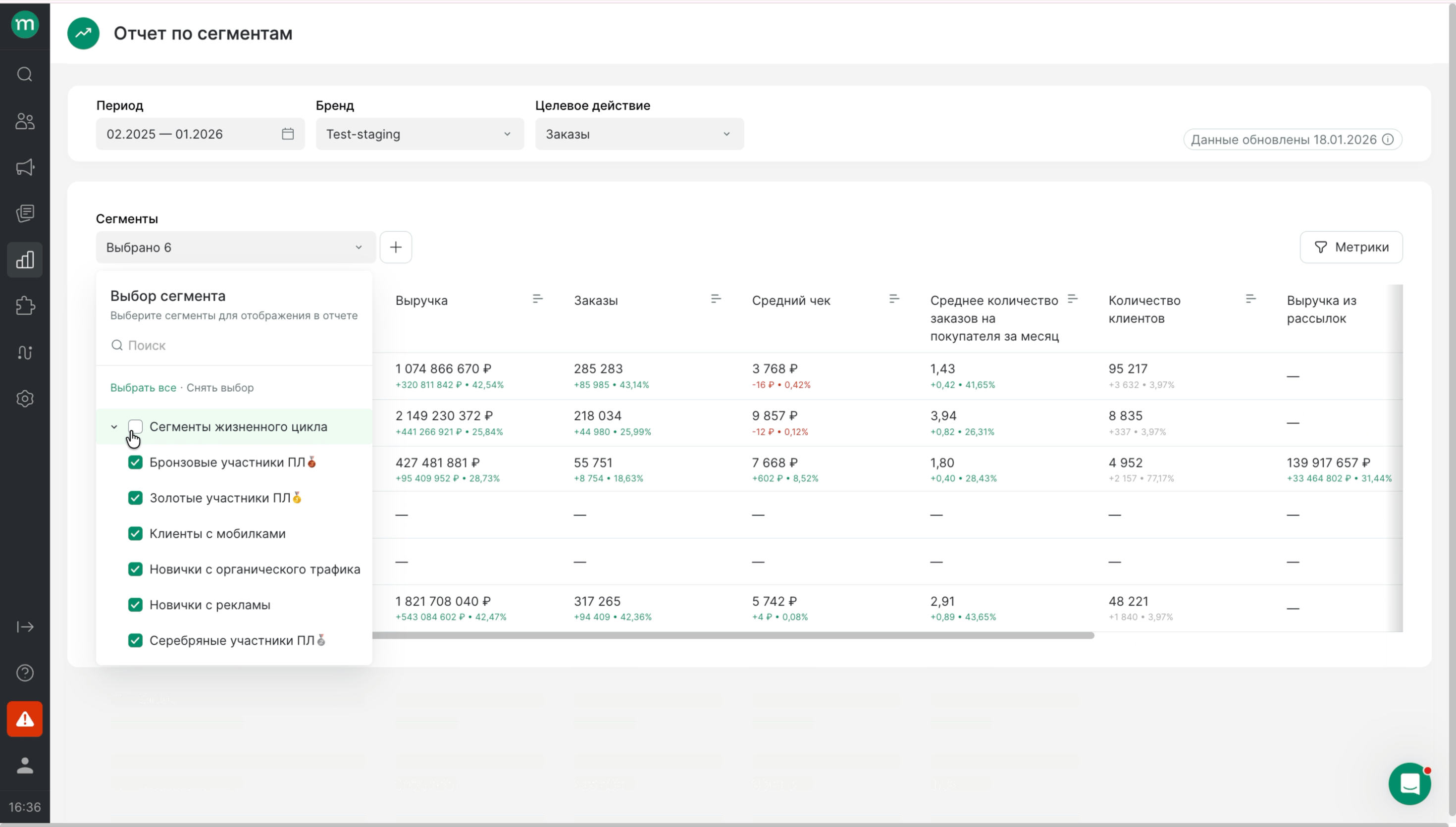
Task: Open the puzzle-piece integrations icon
Action: (24, 306)
